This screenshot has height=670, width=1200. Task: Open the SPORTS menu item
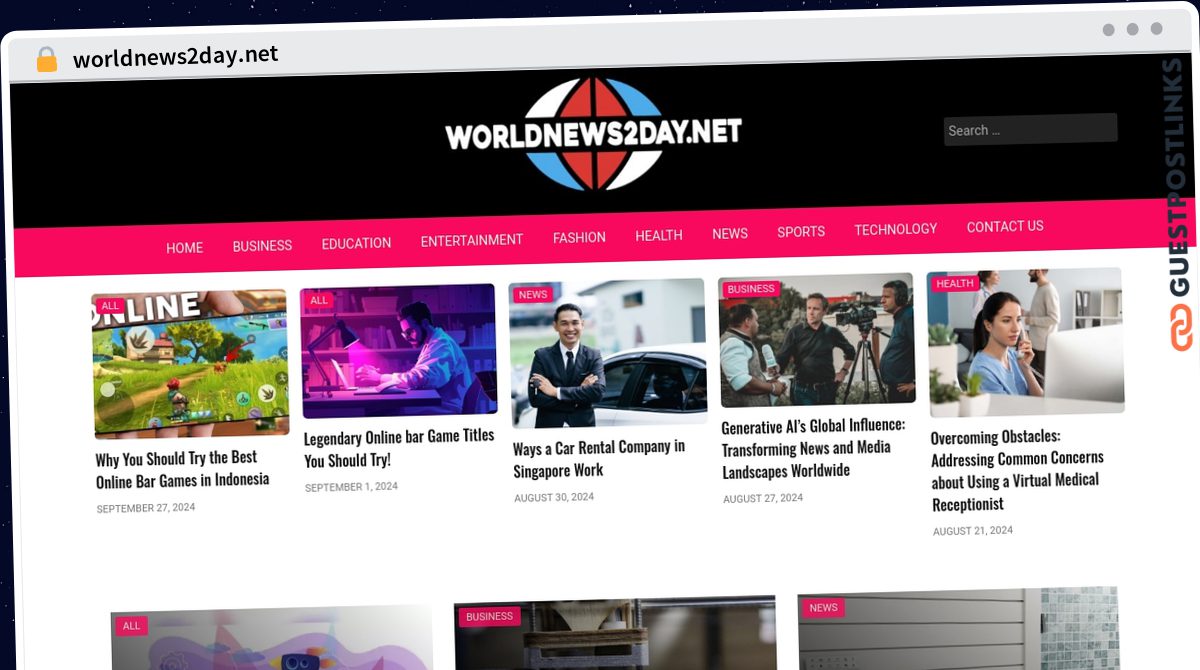coord(801,231)
